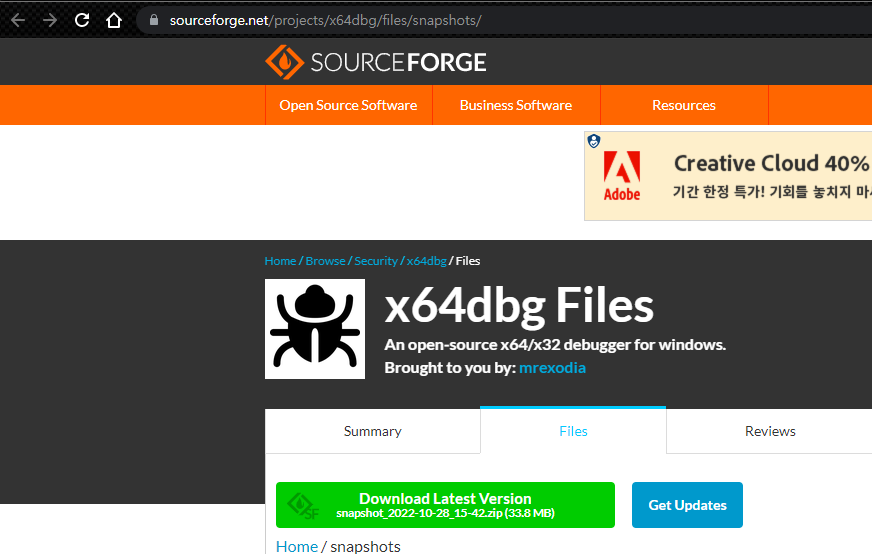Go back with the browser back arrow
872x554 pixels.
18,21
